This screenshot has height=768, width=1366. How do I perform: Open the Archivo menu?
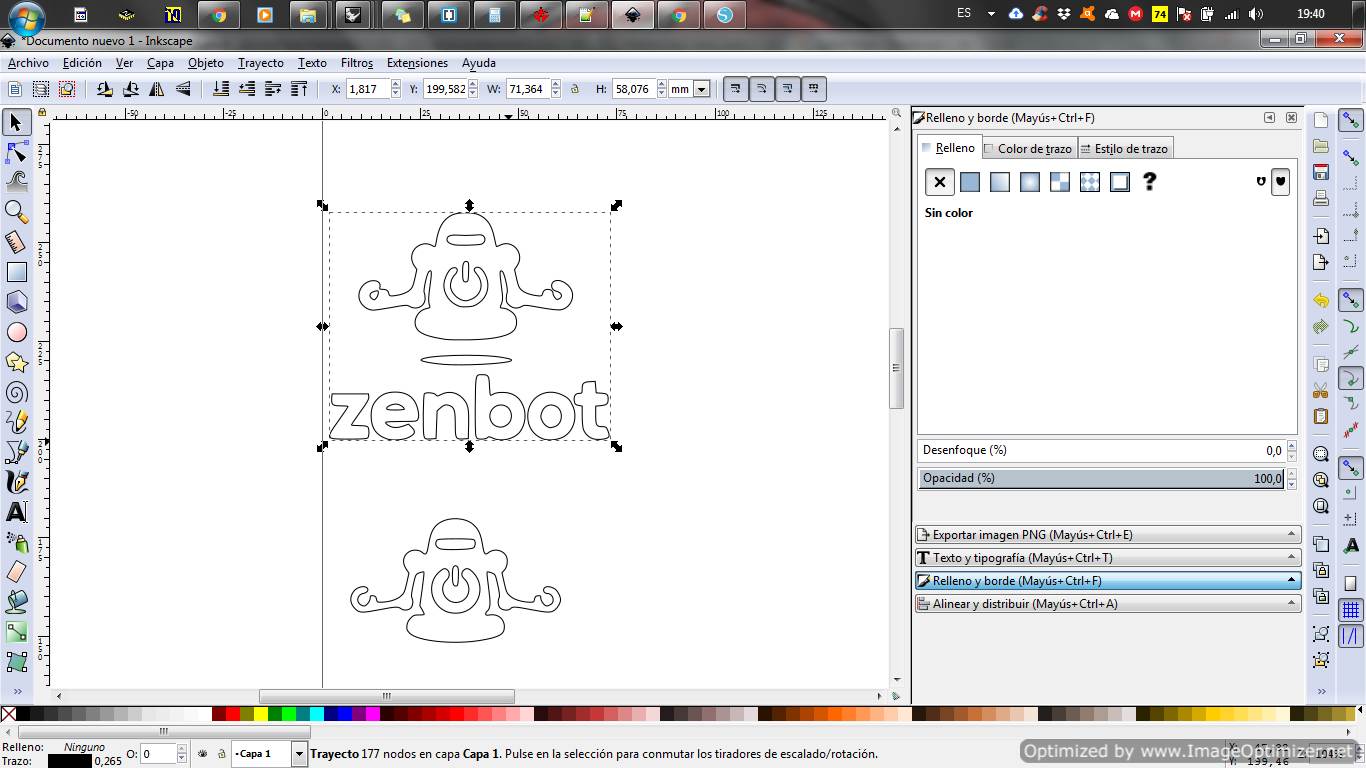pos(28,63)
